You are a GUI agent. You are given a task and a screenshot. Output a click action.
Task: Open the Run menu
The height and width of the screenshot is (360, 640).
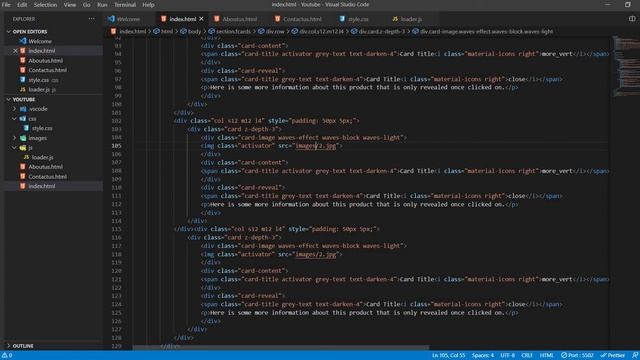(102, 5)
